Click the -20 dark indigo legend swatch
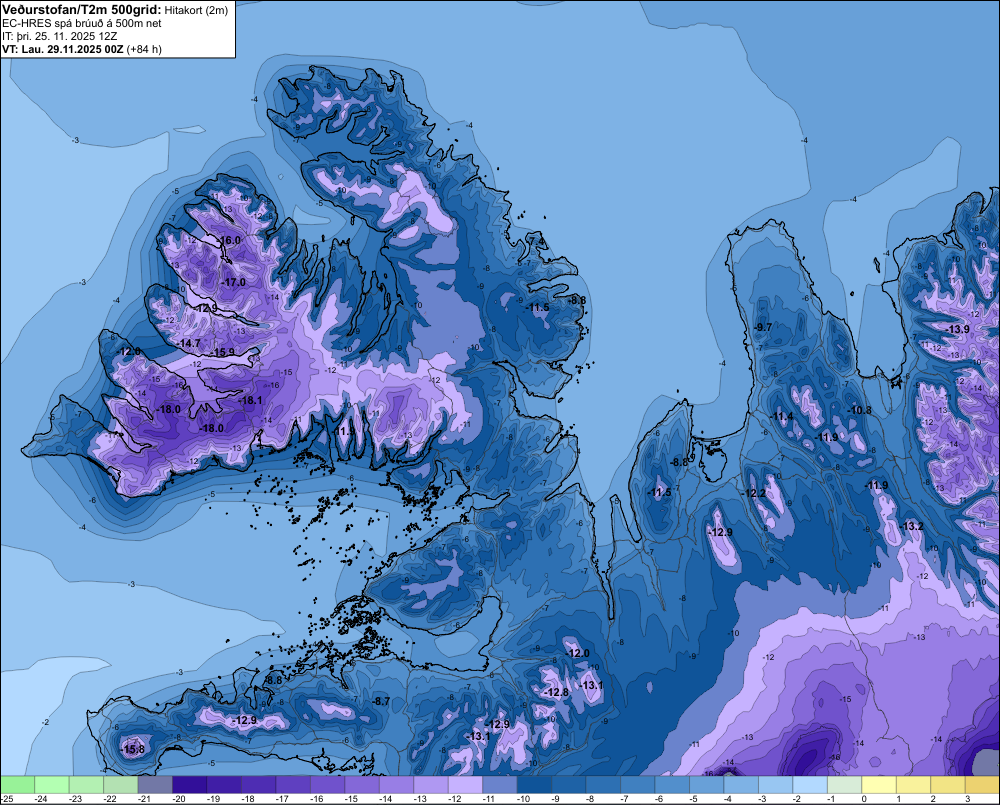1000x805 pixels. (189, 784)
